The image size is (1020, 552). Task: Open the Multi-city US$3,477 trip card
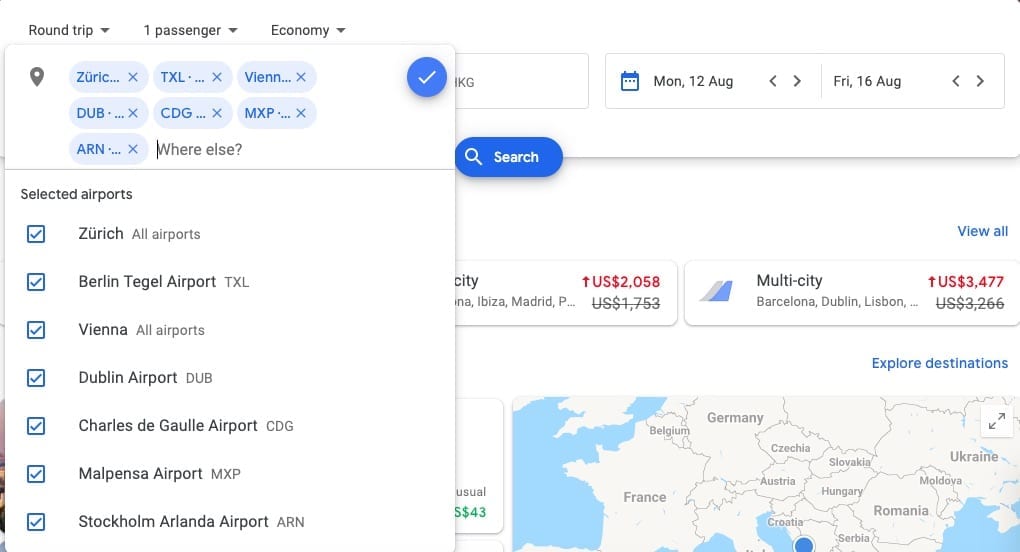point(852,293)
